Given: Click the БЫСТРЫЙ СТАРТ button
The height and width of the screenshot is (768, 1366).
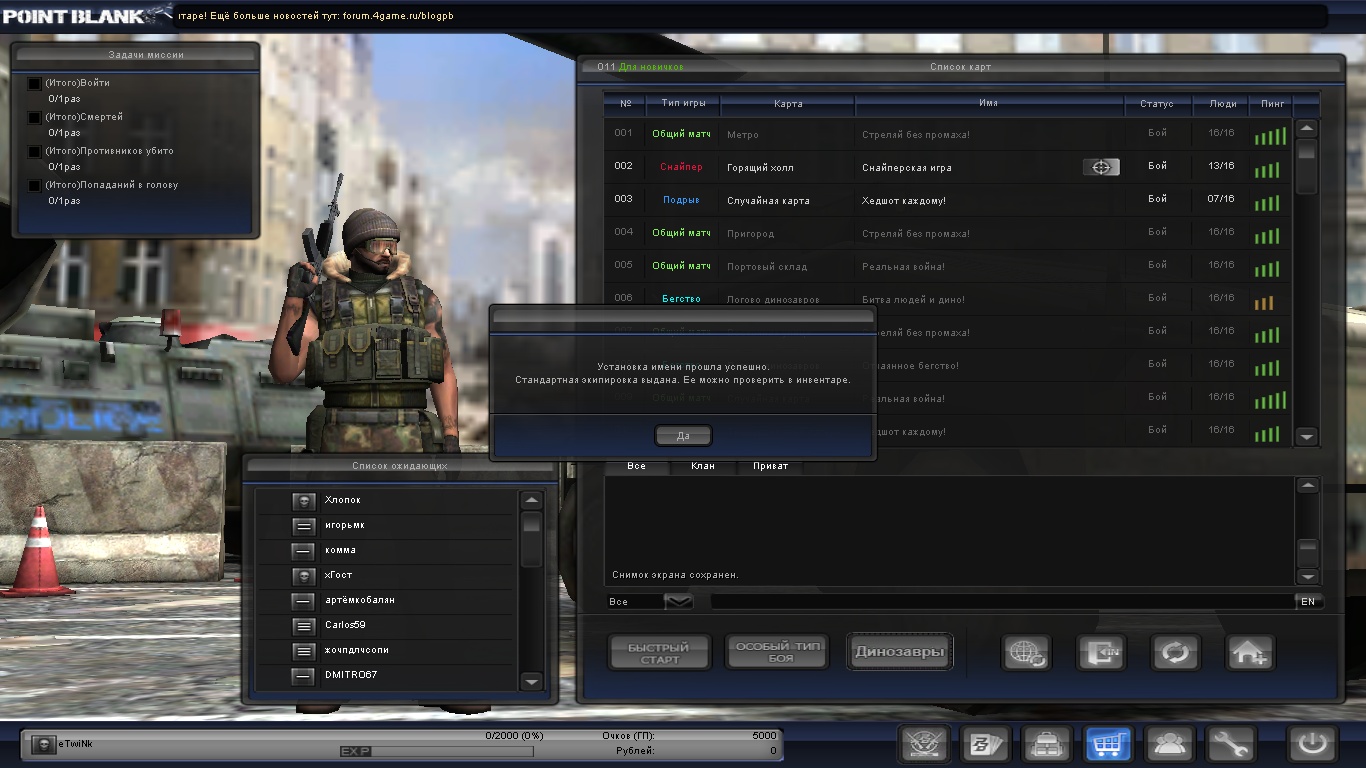Looking at the screenshot, I should pyautogui.click(x=660, y=653).
